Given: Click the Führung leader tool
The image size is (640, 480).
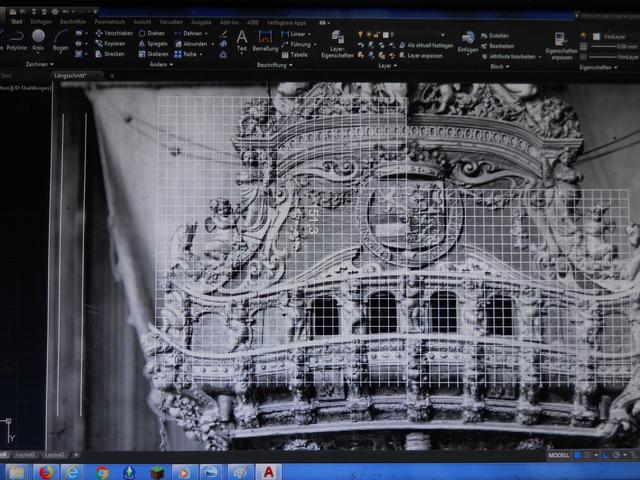Looking at the screenshot, I should click(296, 44).
